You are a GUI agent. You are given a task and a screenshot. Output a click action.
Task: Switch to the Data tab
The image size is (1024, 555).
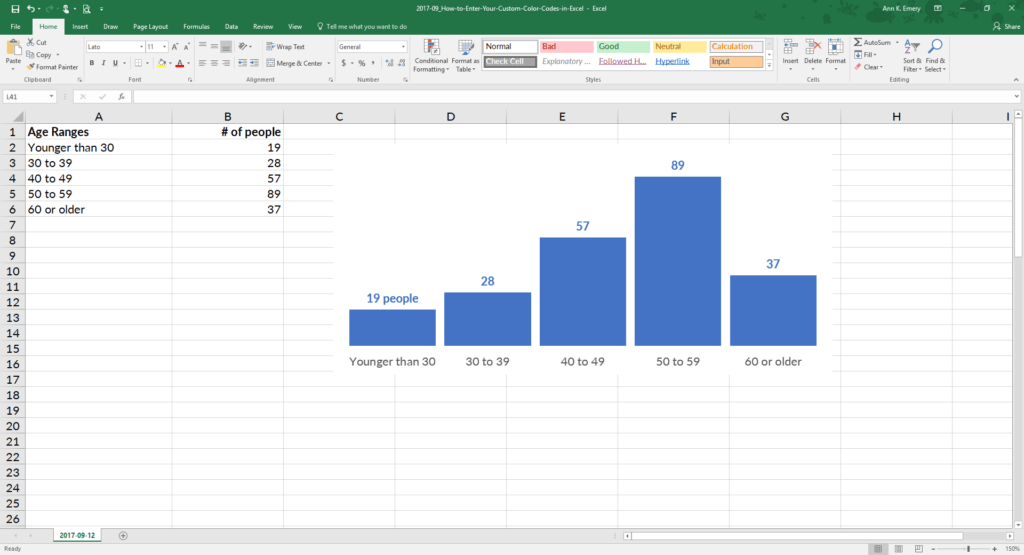tap(231, 27)
